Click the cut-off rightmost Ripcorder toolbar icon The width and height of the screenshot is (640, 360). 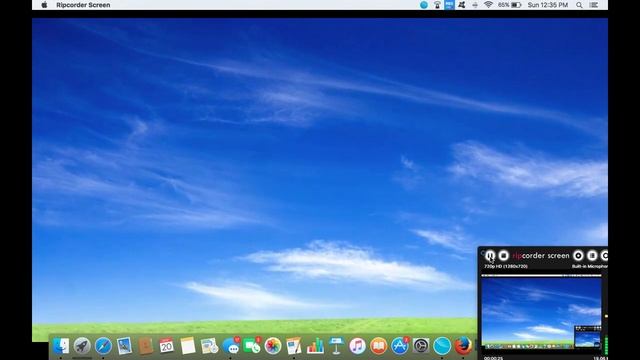(604, 256)
